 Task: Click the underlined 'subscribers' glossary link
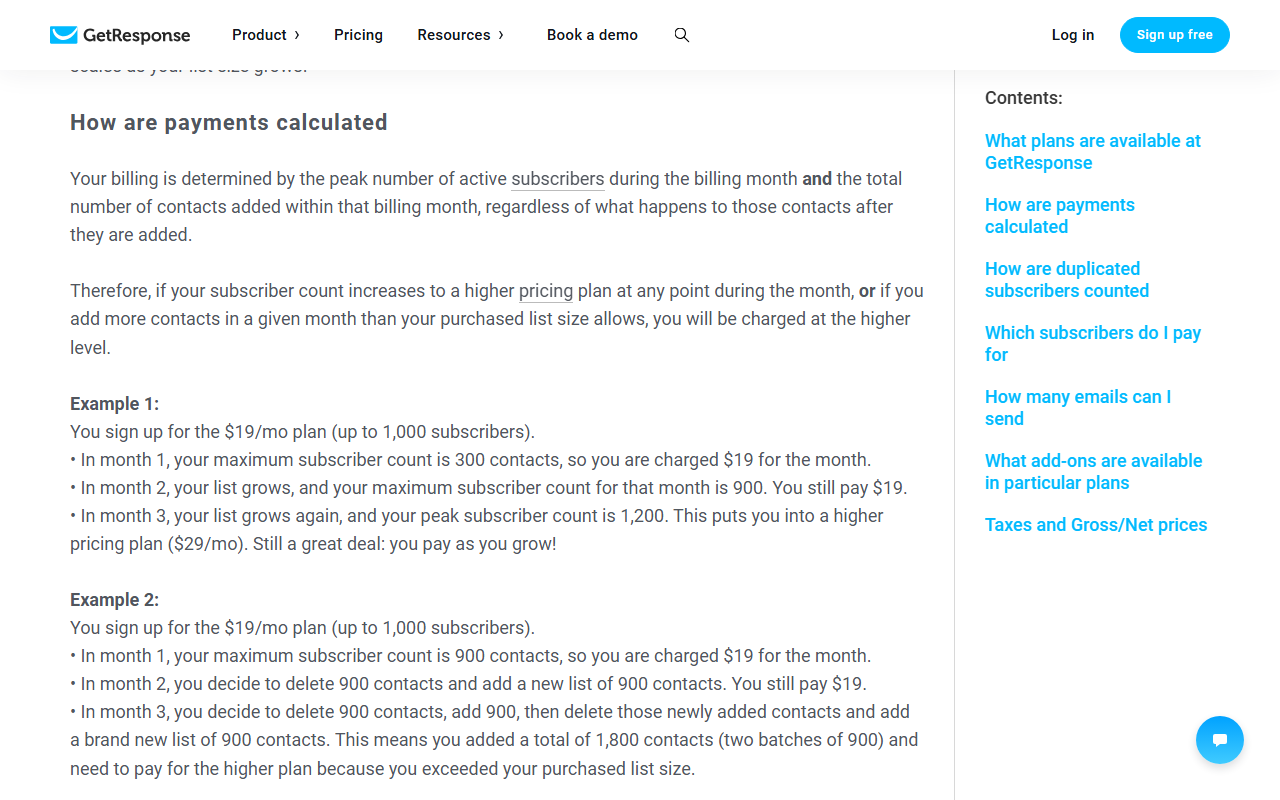point(558,179)
